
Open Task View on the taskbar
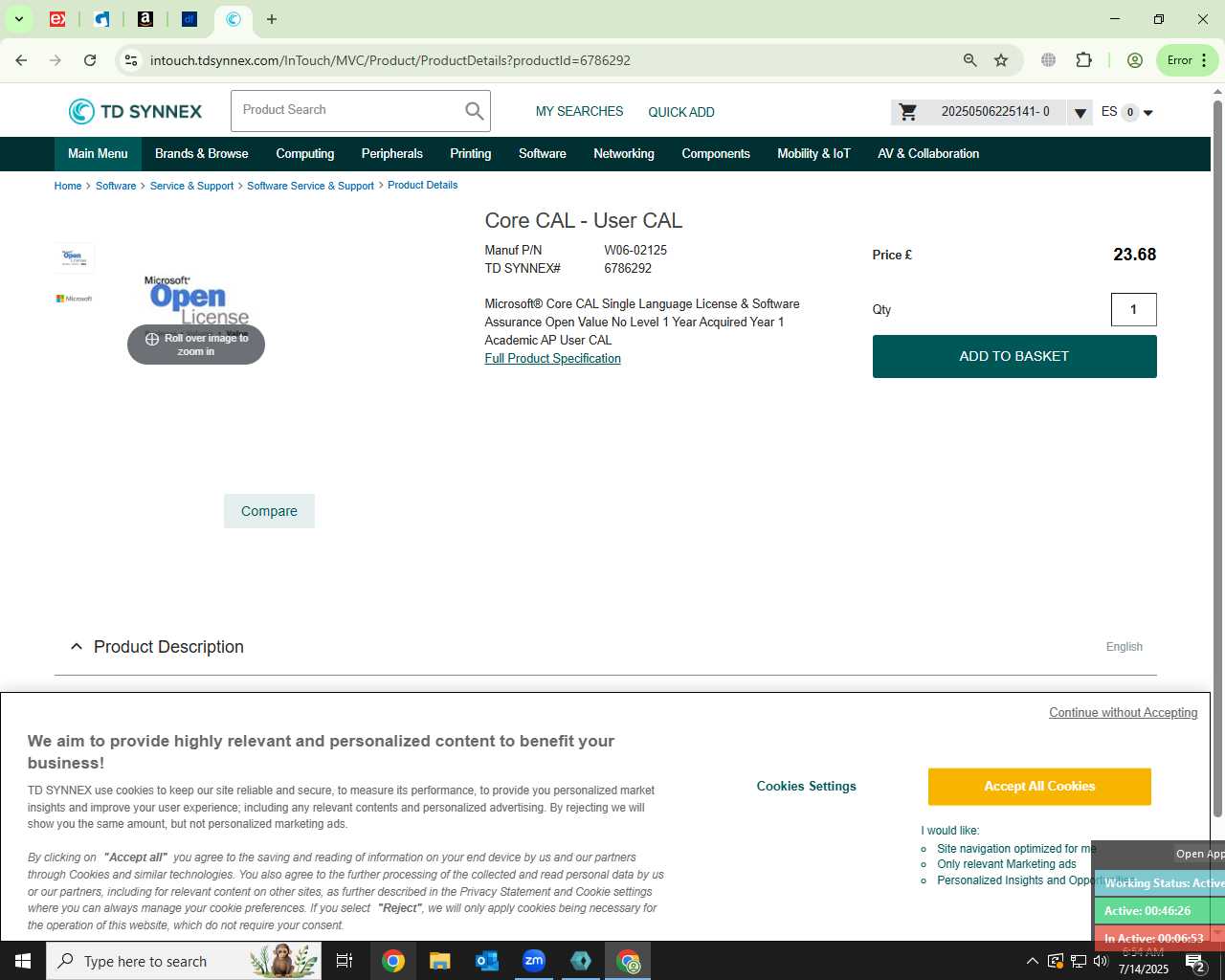pos(345,961)
